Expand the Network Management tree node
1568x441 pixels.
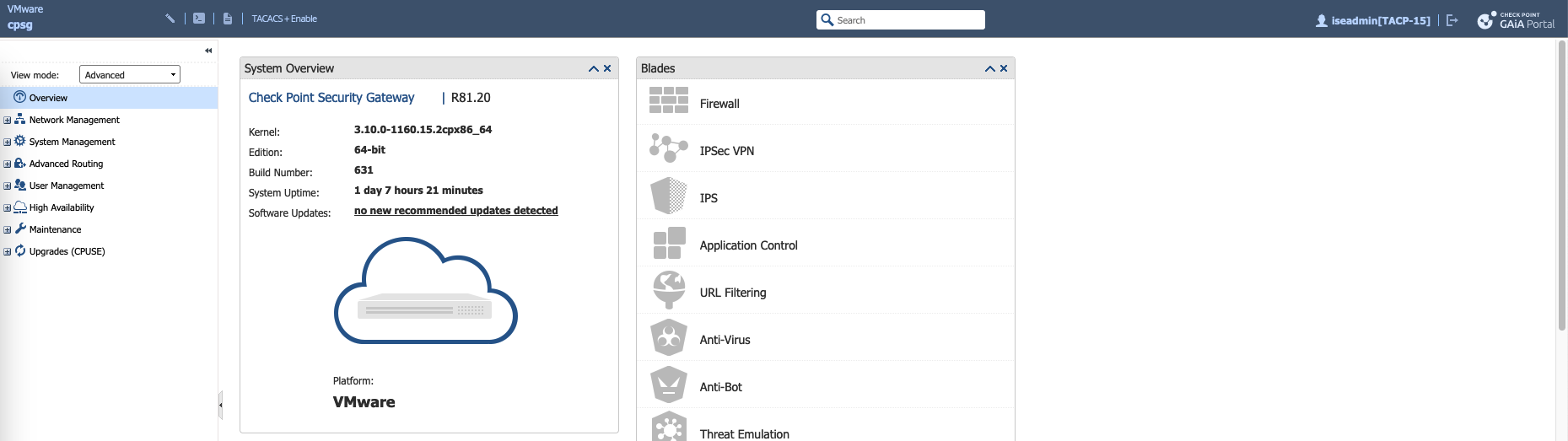pyautogui.click(x=8, y=121)
